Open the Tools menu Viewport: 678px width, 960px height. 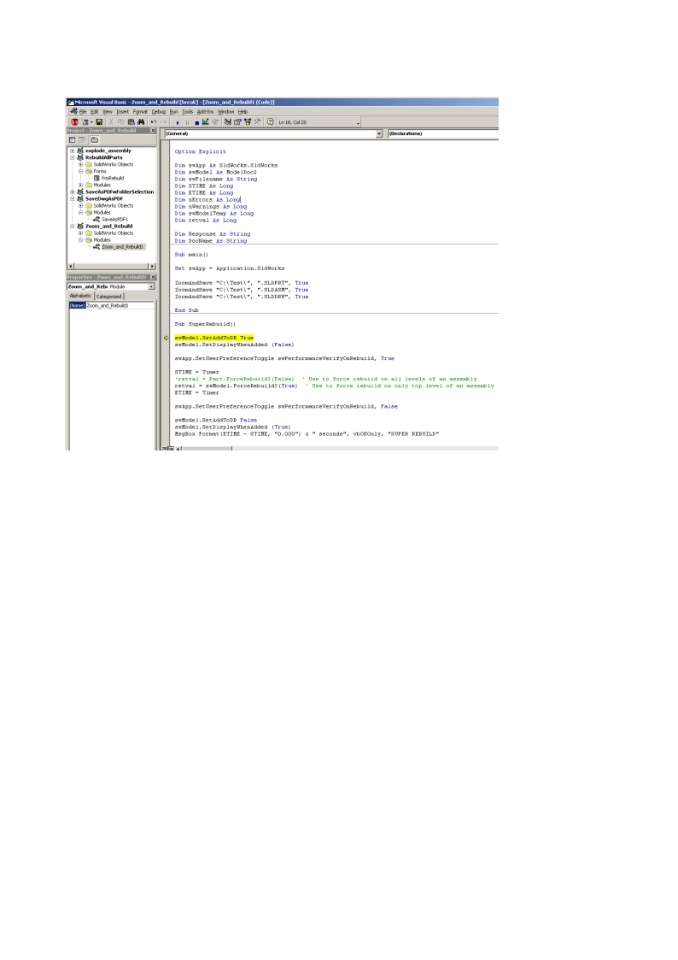(x=187, y=111)
